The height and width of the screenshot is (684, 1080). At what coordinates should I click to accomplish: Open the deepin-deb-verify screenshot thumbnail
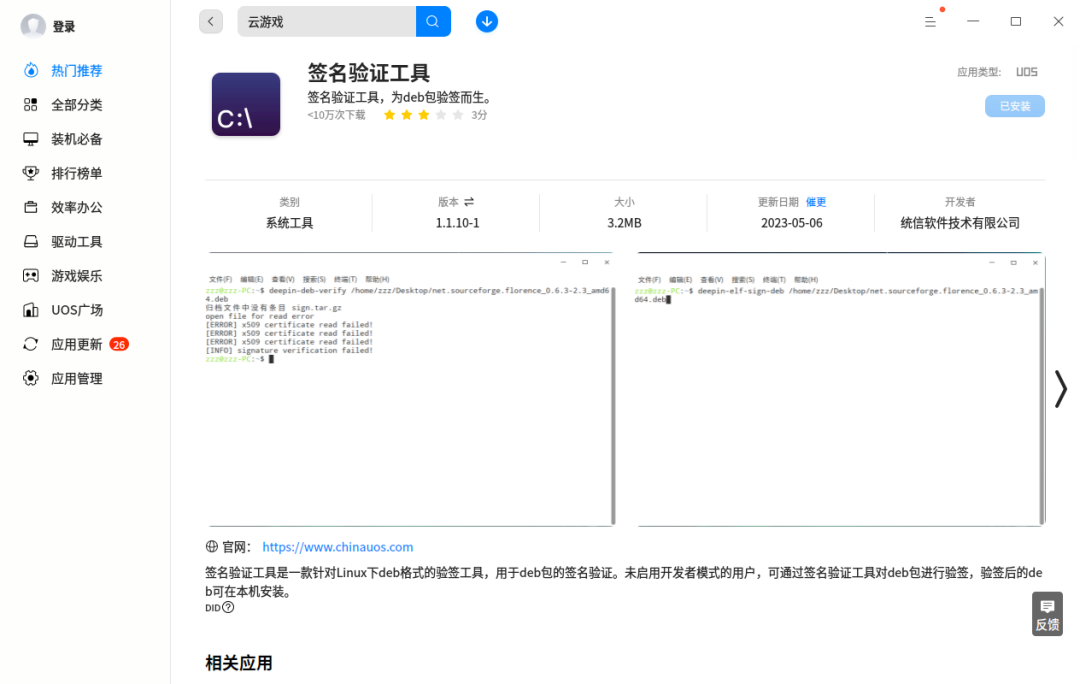411,389
